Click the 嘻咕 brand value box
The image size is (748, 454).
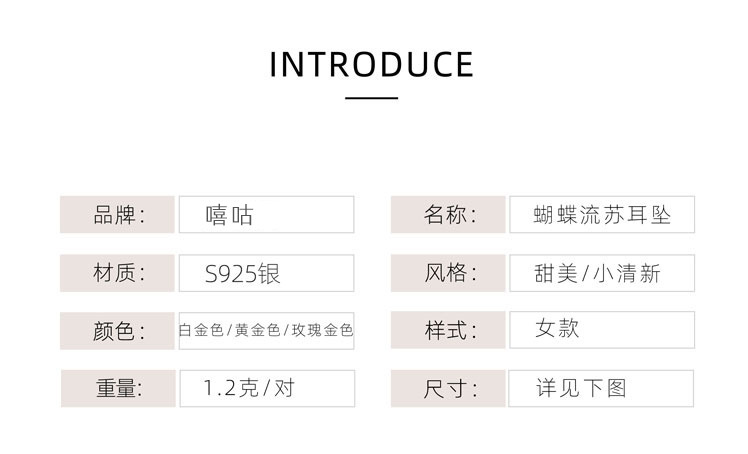(x=266, y=215)
